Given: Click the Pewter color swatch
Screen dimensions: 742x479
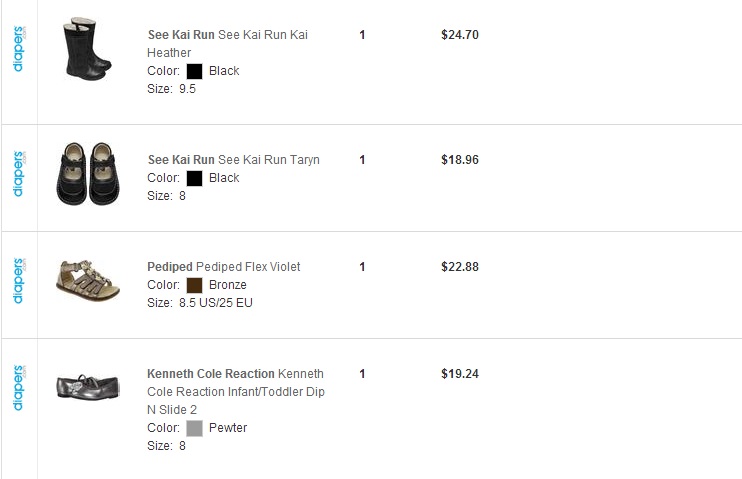Looking at the screenshot, I should pos(194,428).
